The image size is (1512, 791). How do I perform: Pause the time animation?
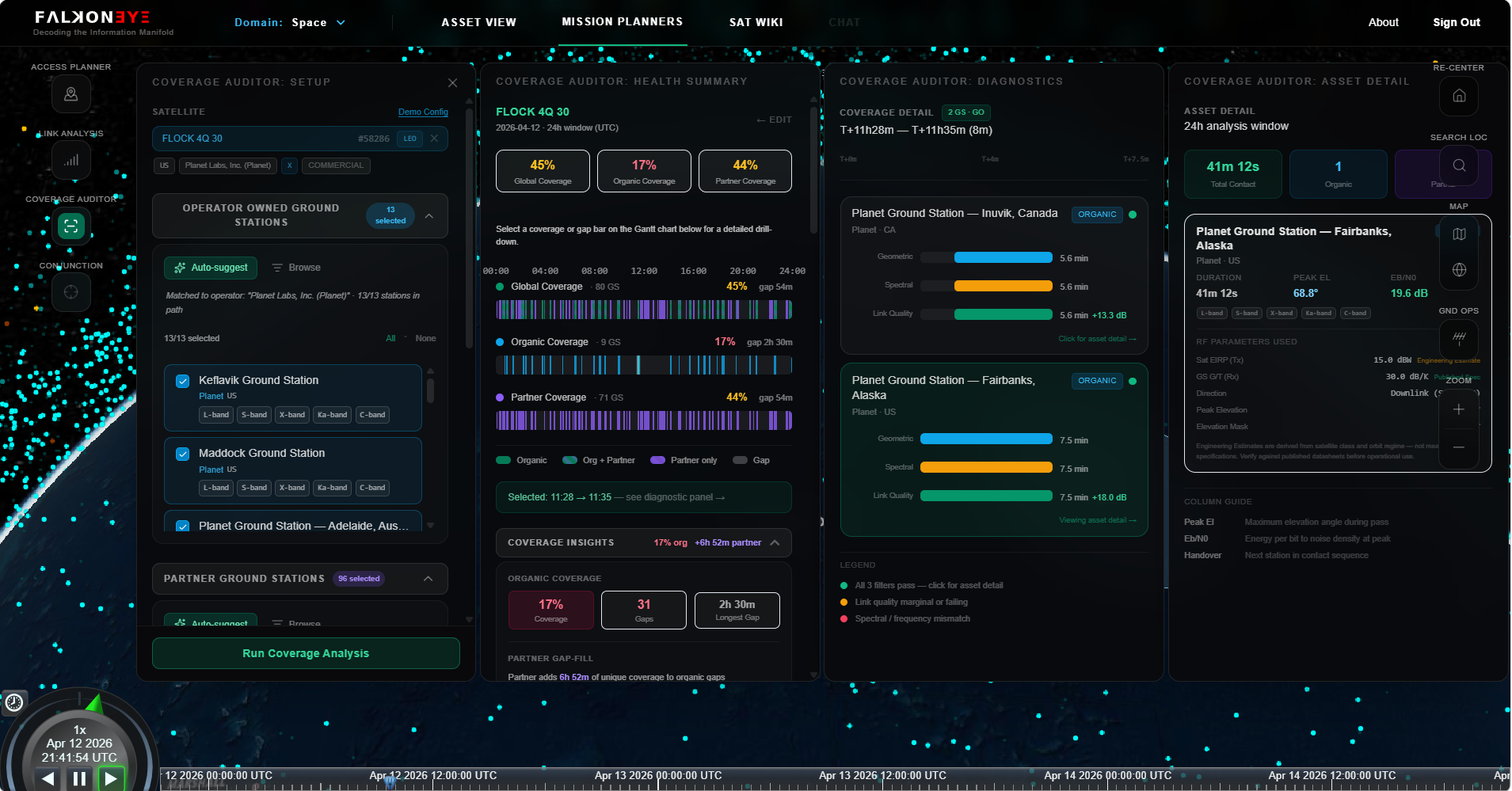(x=79, y=778)
